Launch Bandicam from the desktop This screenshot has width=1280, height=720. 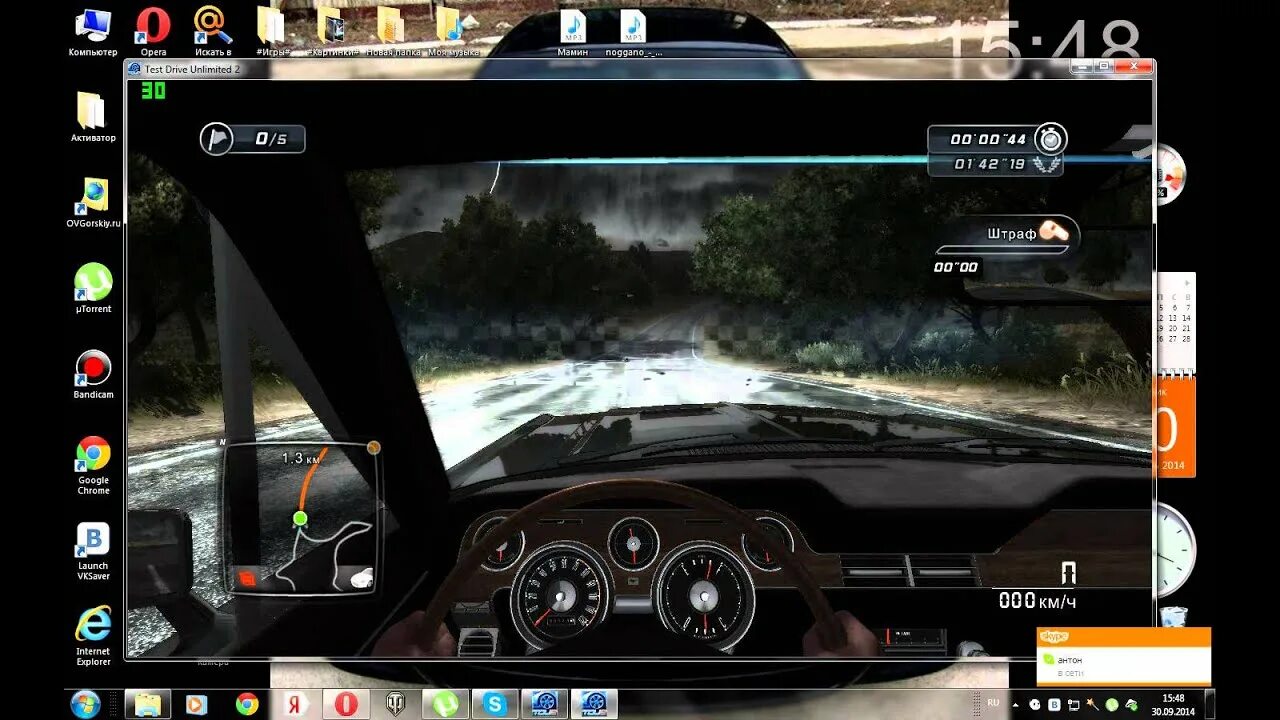pos(93,375)
